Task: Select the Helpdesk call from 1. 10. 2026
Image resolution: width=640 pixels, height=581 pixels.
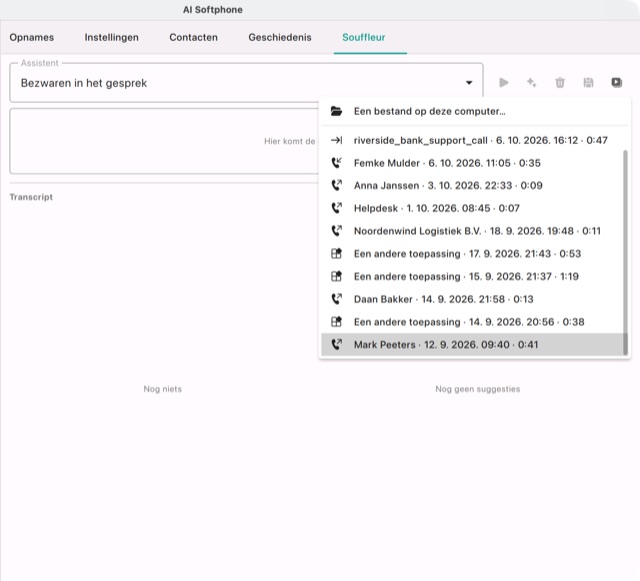Action: pyautogui.click(x=472, y=208)
